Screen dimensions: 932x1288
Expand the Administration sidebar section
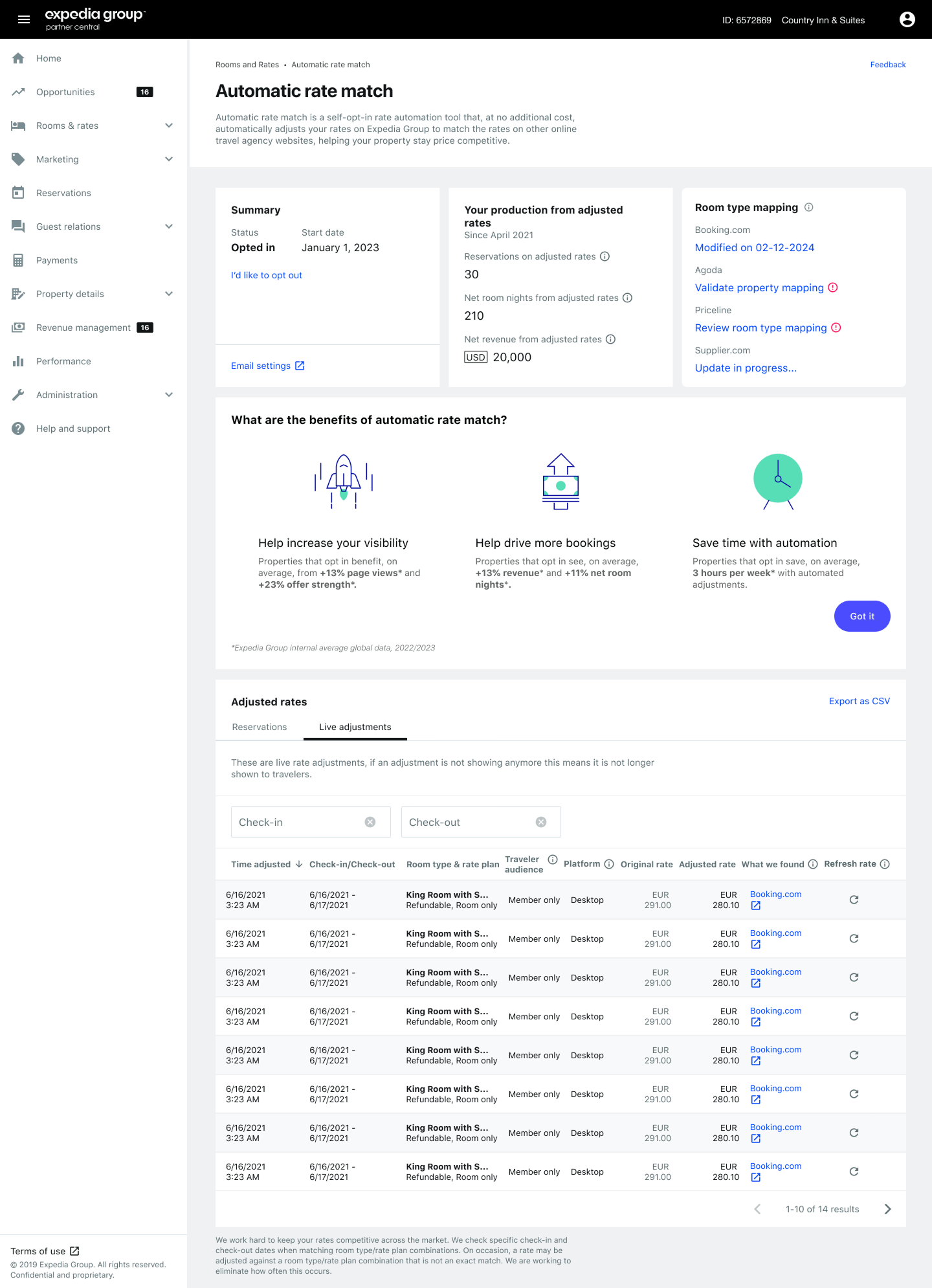[x=169, y=395]
